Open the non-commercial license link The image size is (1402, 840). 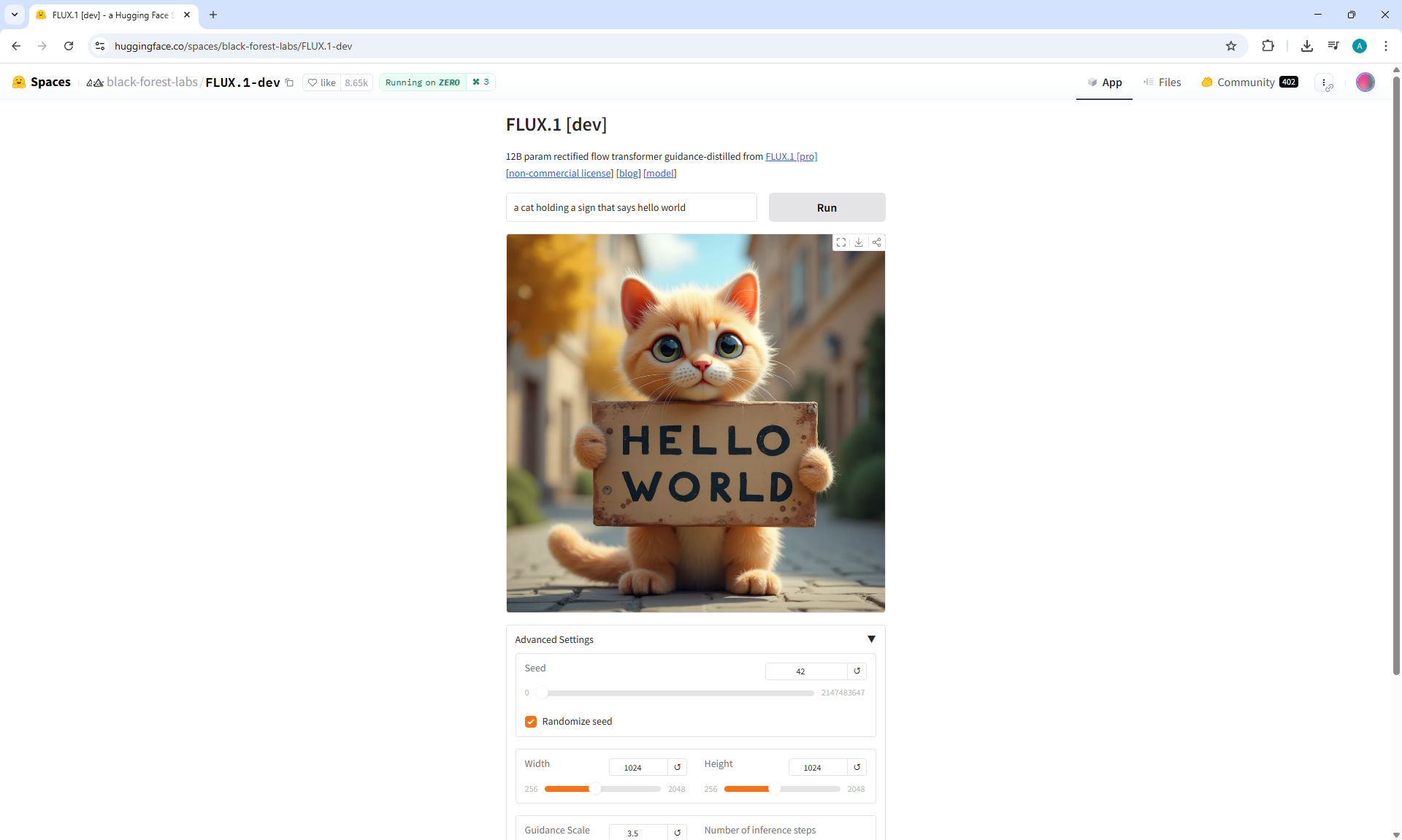(x=559, y=174)
